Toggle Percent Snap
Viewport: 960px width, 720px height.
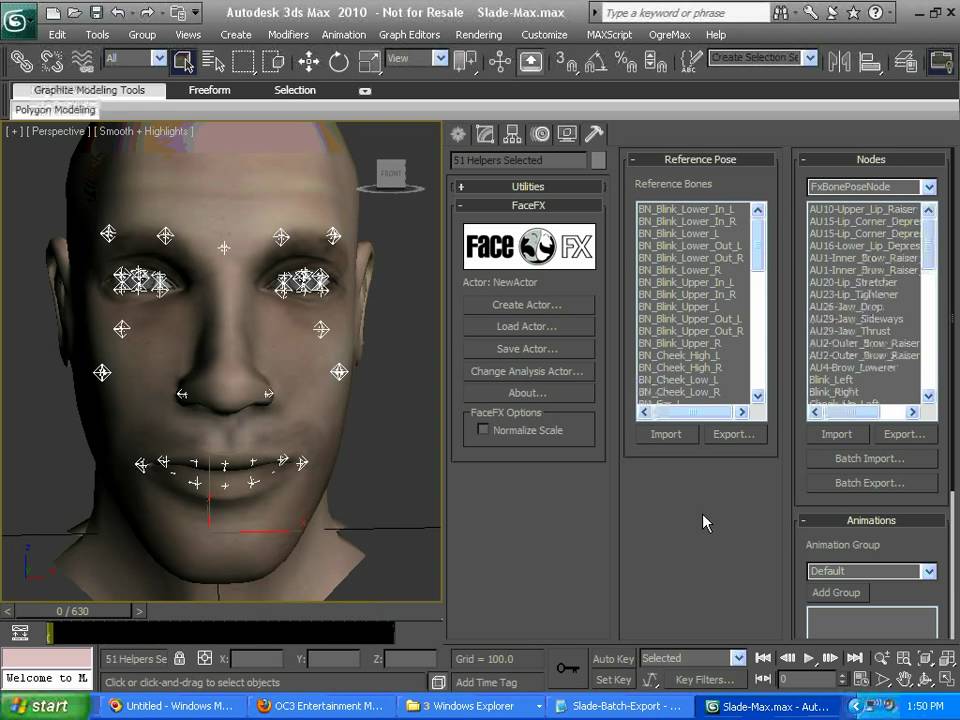coord(626,61)
